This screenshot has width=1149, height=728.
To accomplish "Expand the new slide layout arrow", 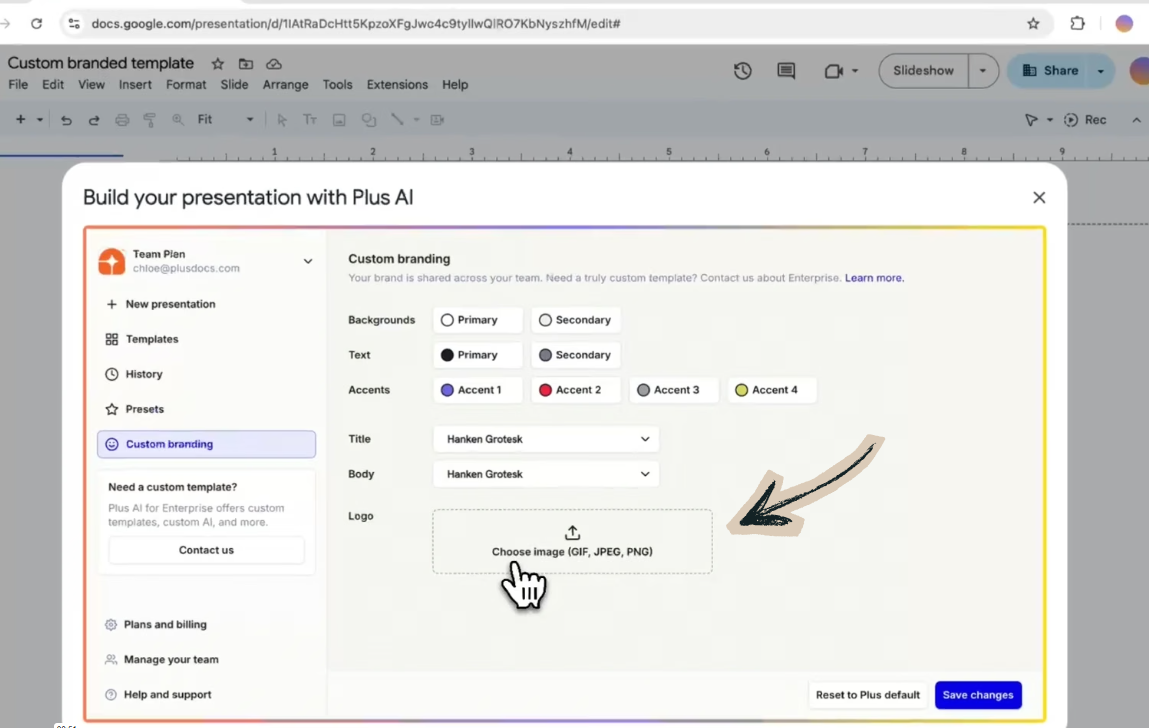I will pyautogui.click(x=40, y=120).
